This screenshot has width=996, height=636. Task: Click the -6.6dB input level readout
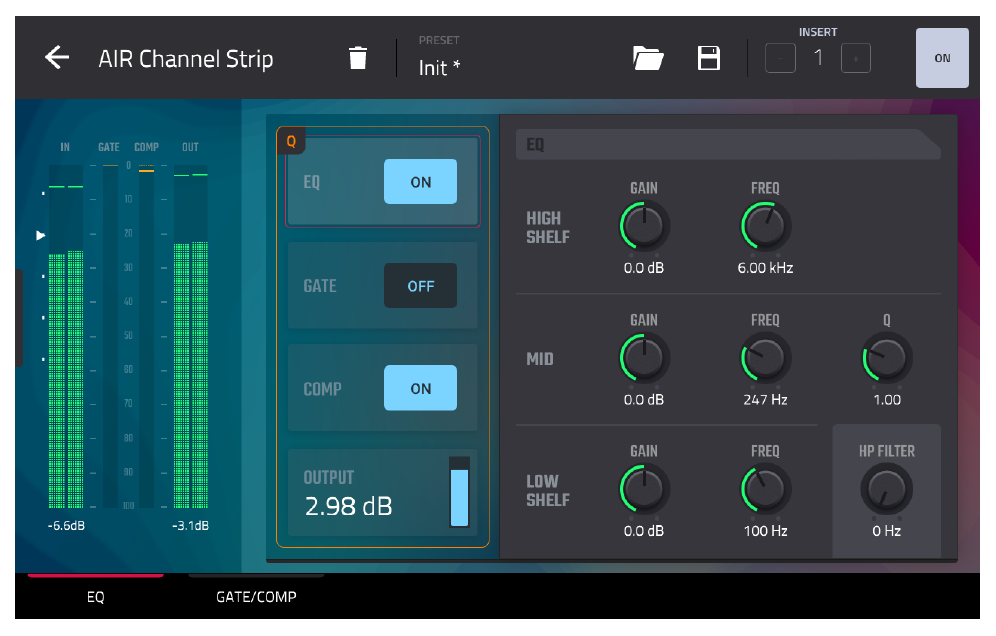click(65, 525)
